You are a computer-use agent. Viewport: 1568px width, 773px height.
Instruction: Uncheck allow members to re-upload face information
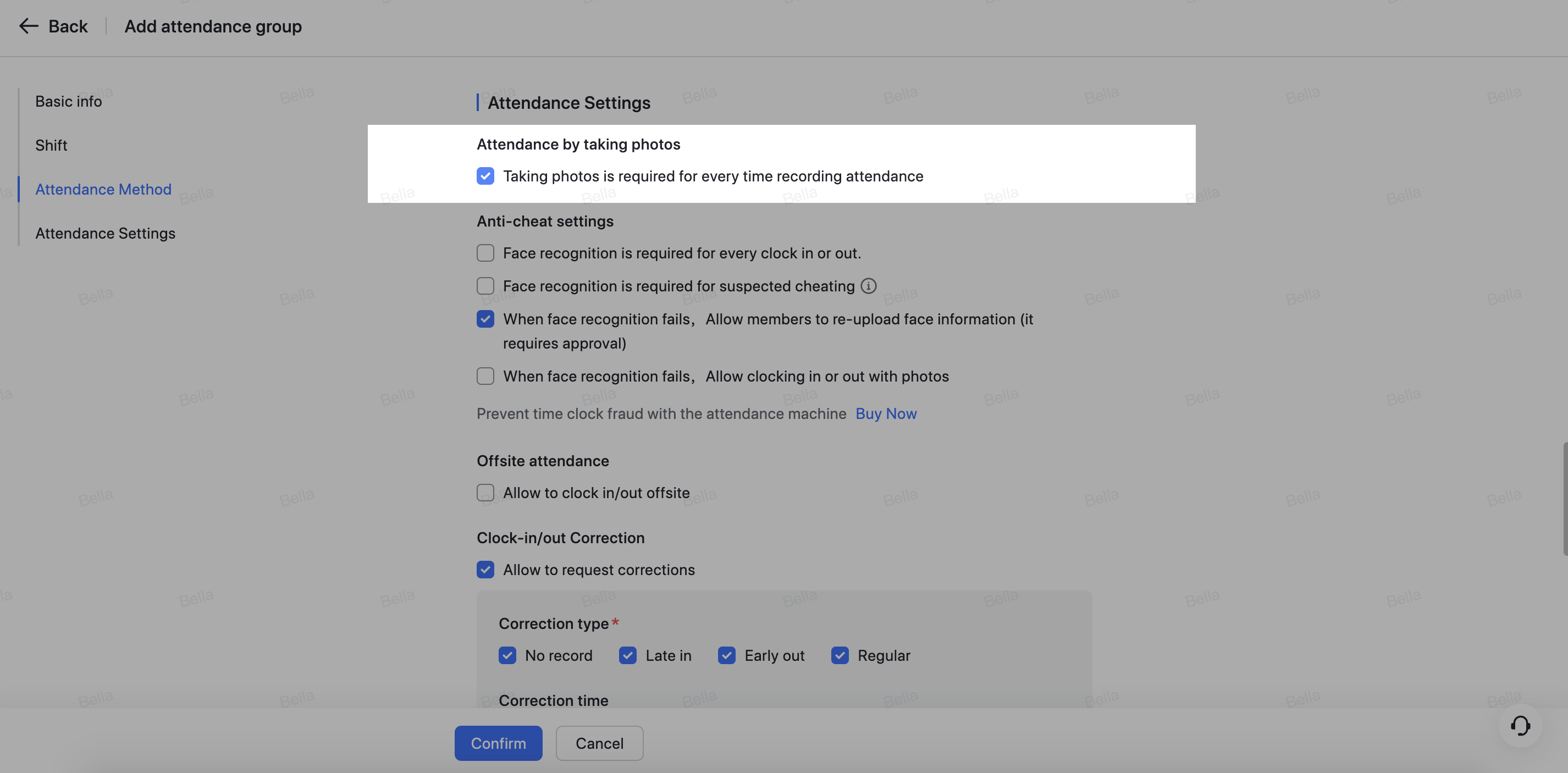click(x=485, y=319)
